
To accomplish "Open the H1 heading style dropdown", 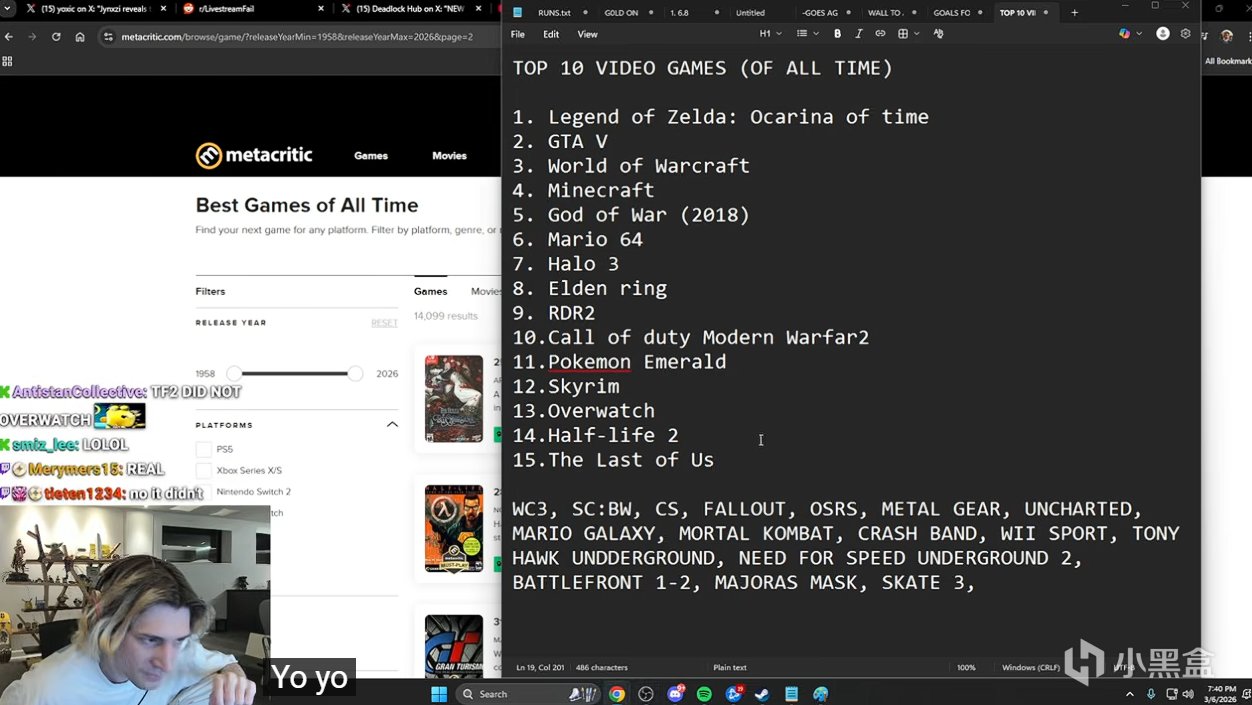I will point(770,33).
